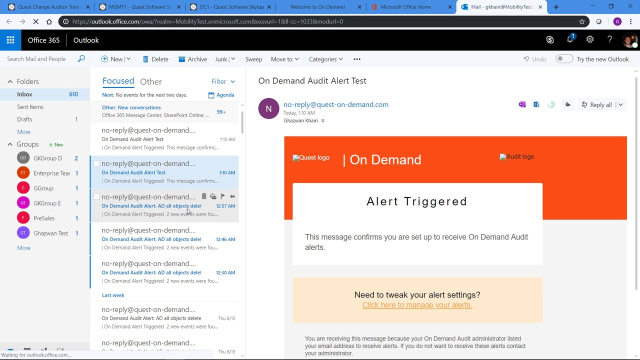
Task: Click the search magnifier icon
Action: pyautogui.click(x=81, y=59)
